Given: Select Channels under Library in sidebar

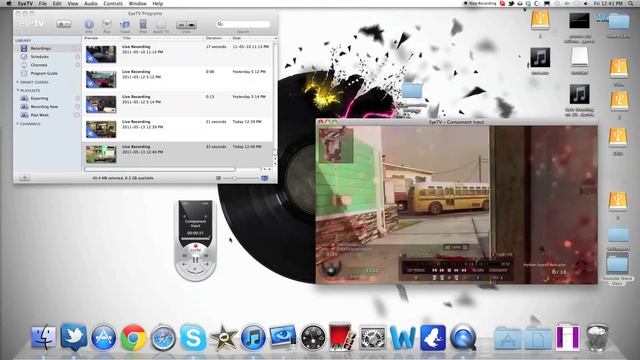Looking at the screenshot, I should (x=47, y=65).
